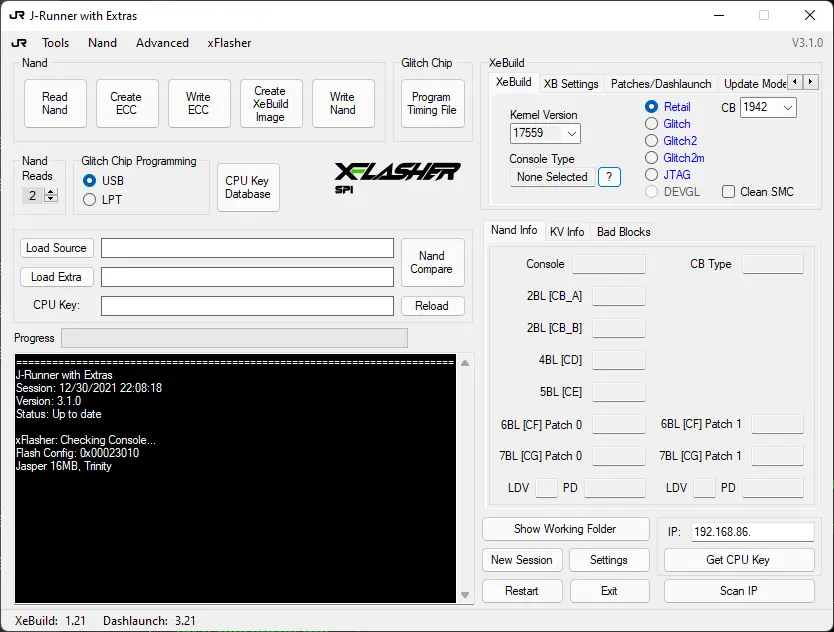
Task: Switch to the Nand Info tab
Action: [514, 230]
